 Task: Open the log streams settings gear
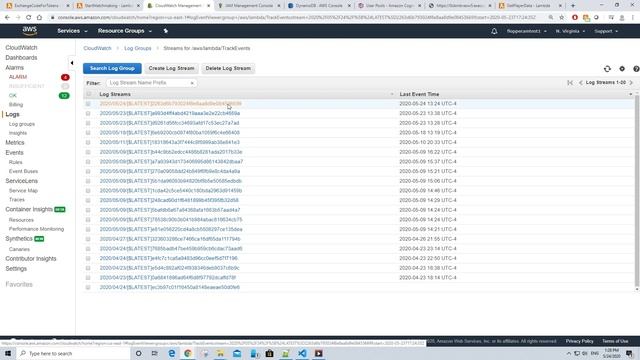622,69
